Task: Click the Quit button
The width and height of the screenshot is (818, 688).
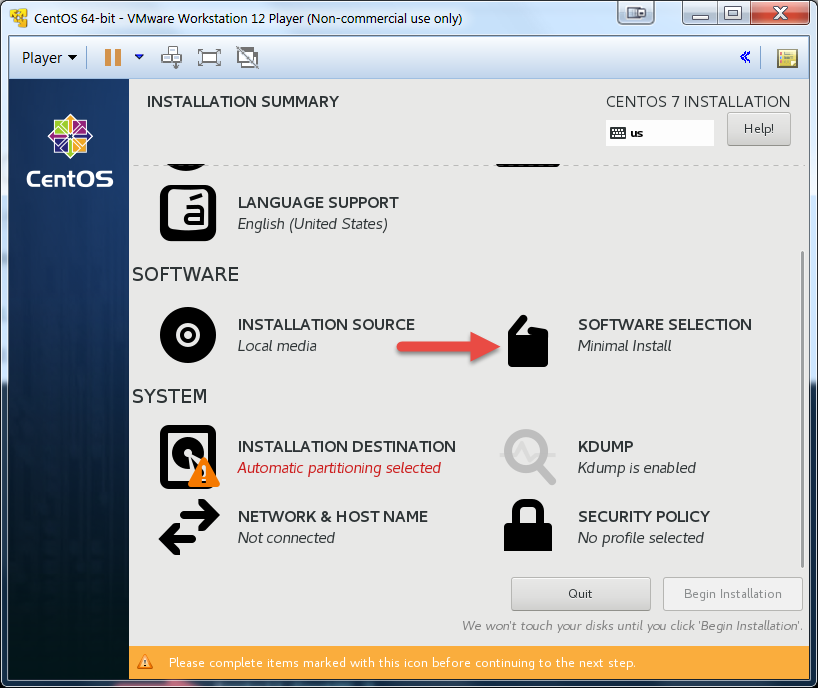Action: 581,594
